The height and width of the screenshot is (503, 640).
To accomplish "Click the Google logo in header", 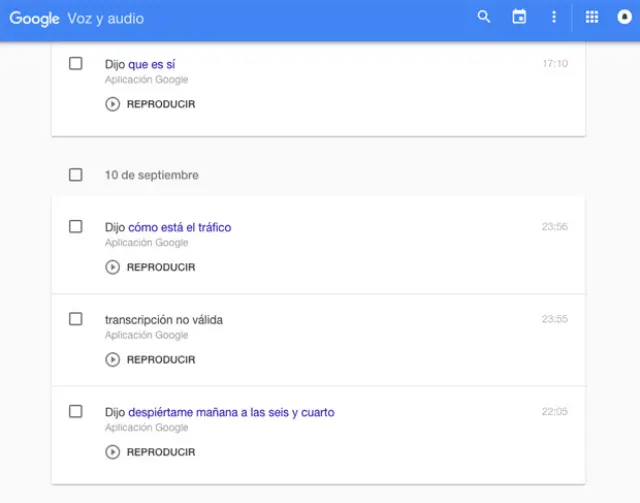I will point(35,18).
